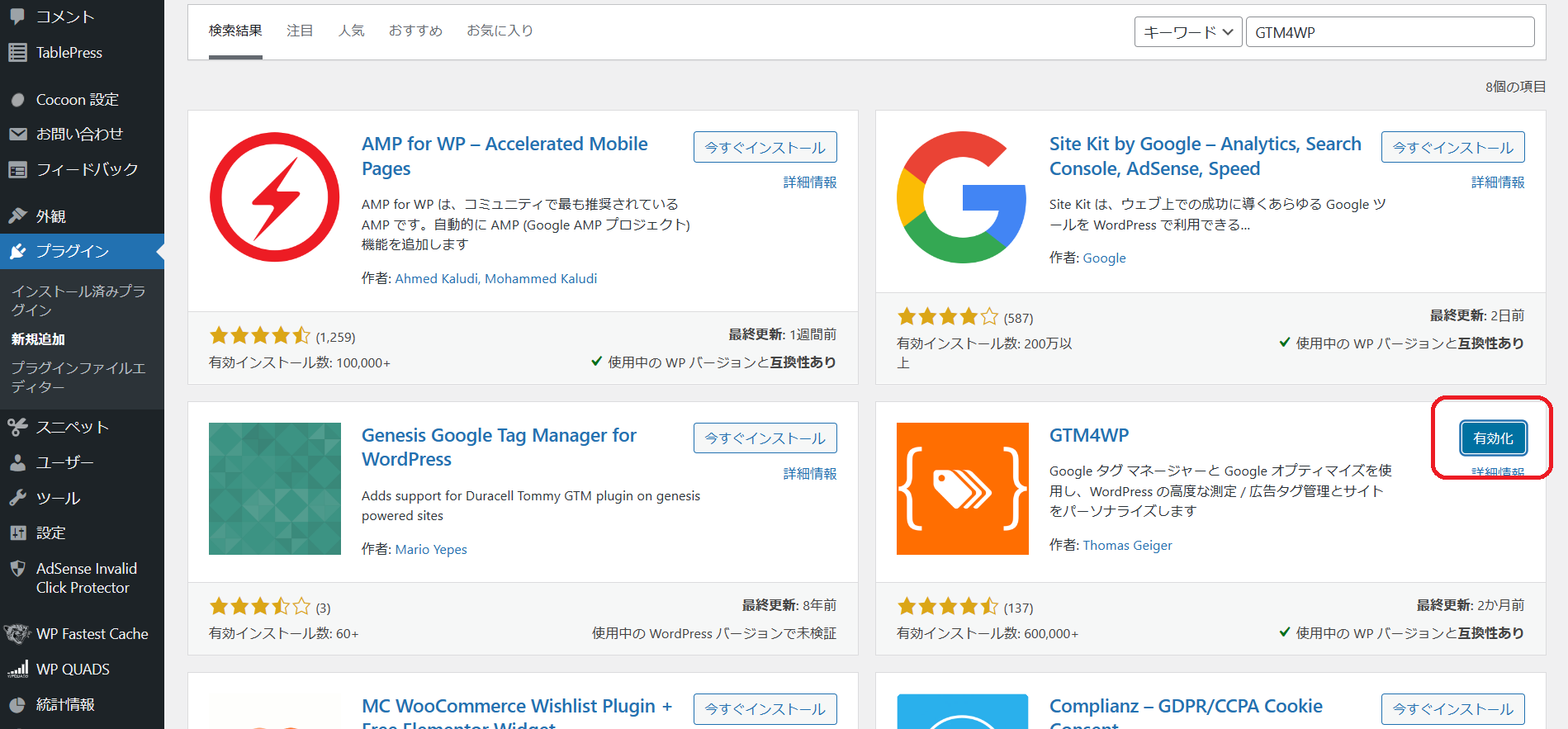
Task: Click the 8個の項目 result count text
Action: click(x=1516, y=87)
